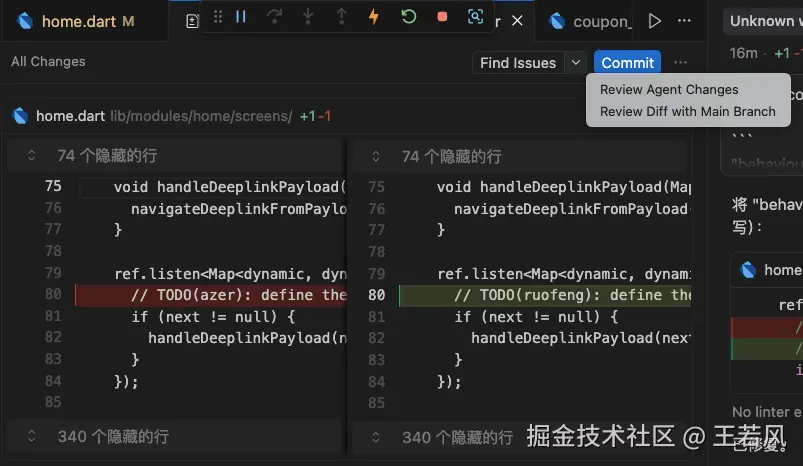Click the +1-1 change count
The width and height of the screenshot is (803, 466).
315,116
